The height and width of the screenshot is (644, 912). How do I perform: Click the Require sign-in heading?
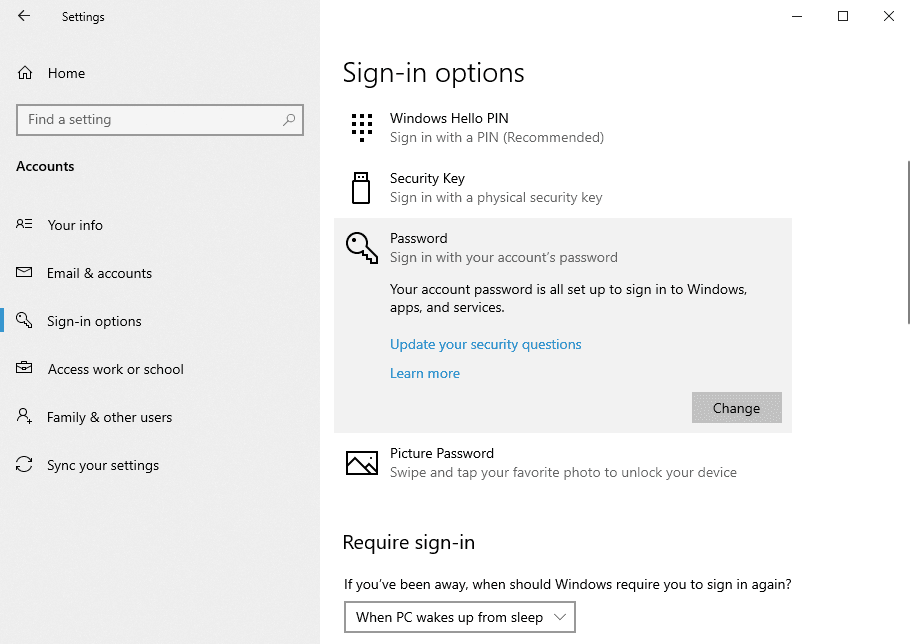coord(409,543)
